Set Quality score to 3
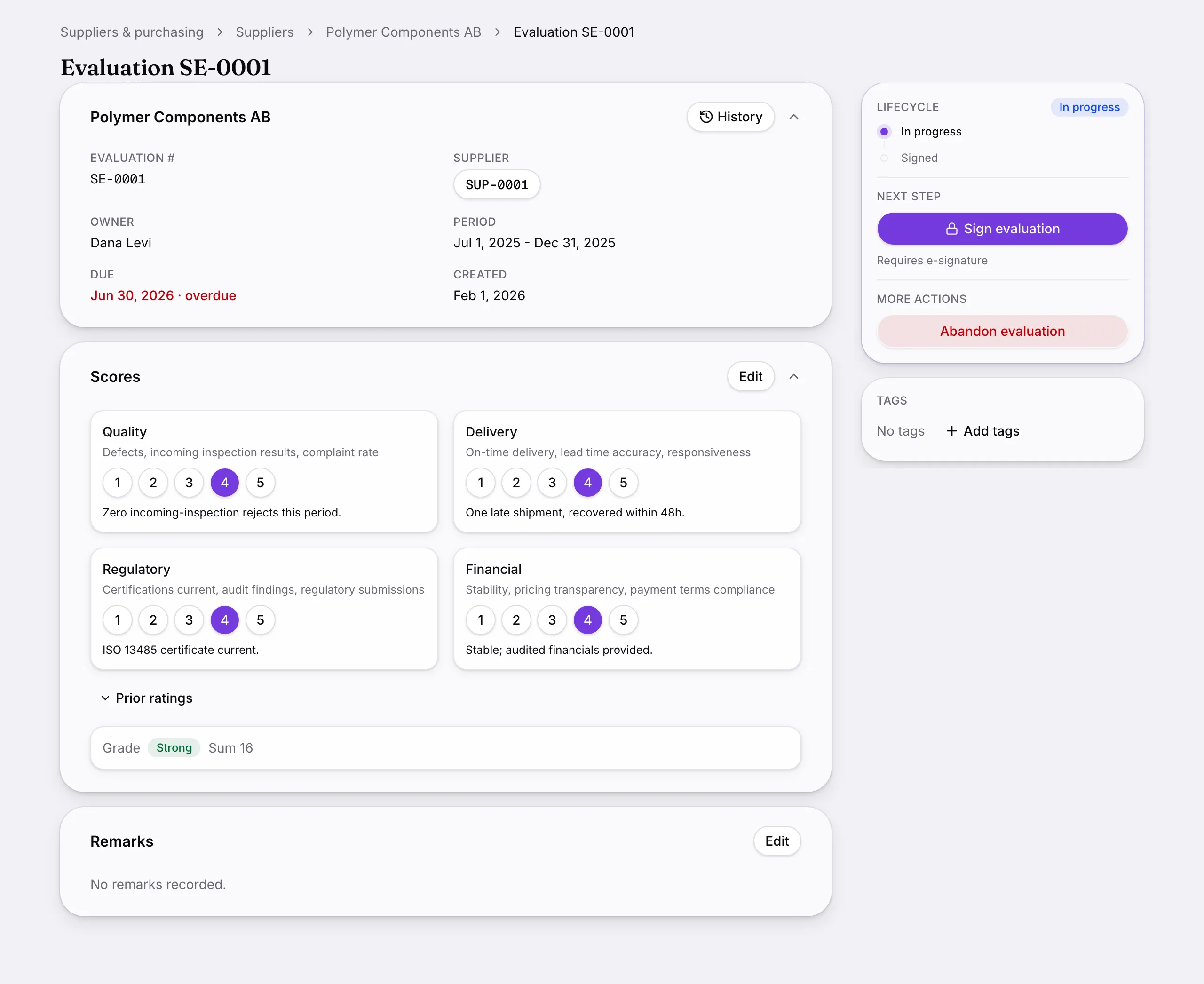The height and width of the screenshot is (984, 1204). (189, 483)
